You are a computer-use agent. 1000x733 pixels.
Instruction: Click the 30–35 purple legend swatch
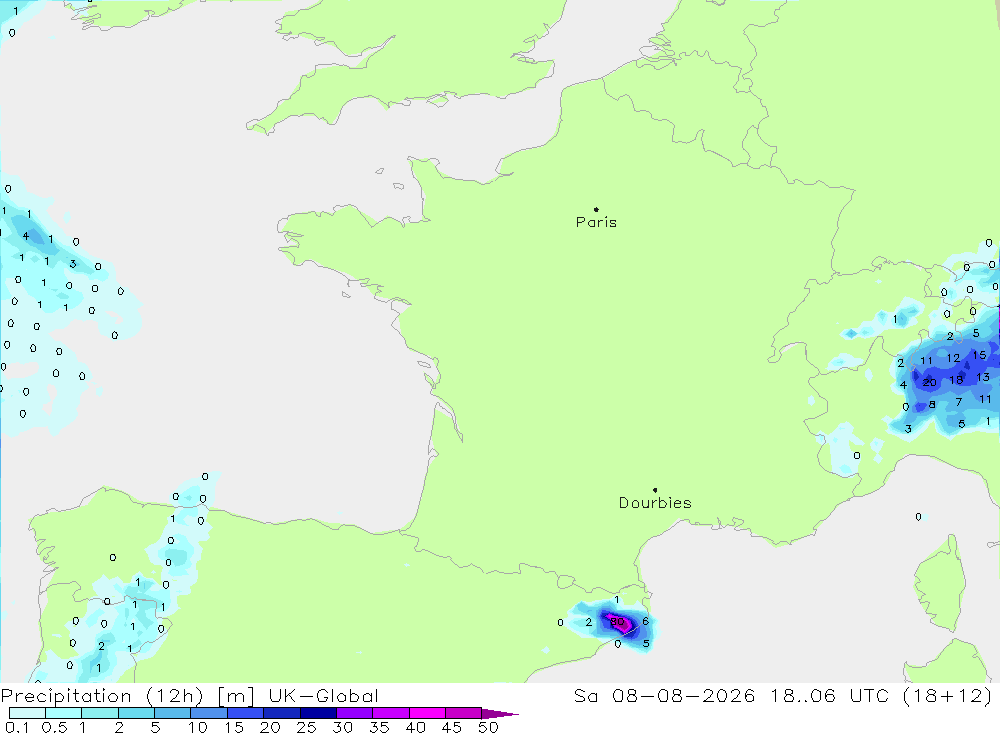click(354, 713)
